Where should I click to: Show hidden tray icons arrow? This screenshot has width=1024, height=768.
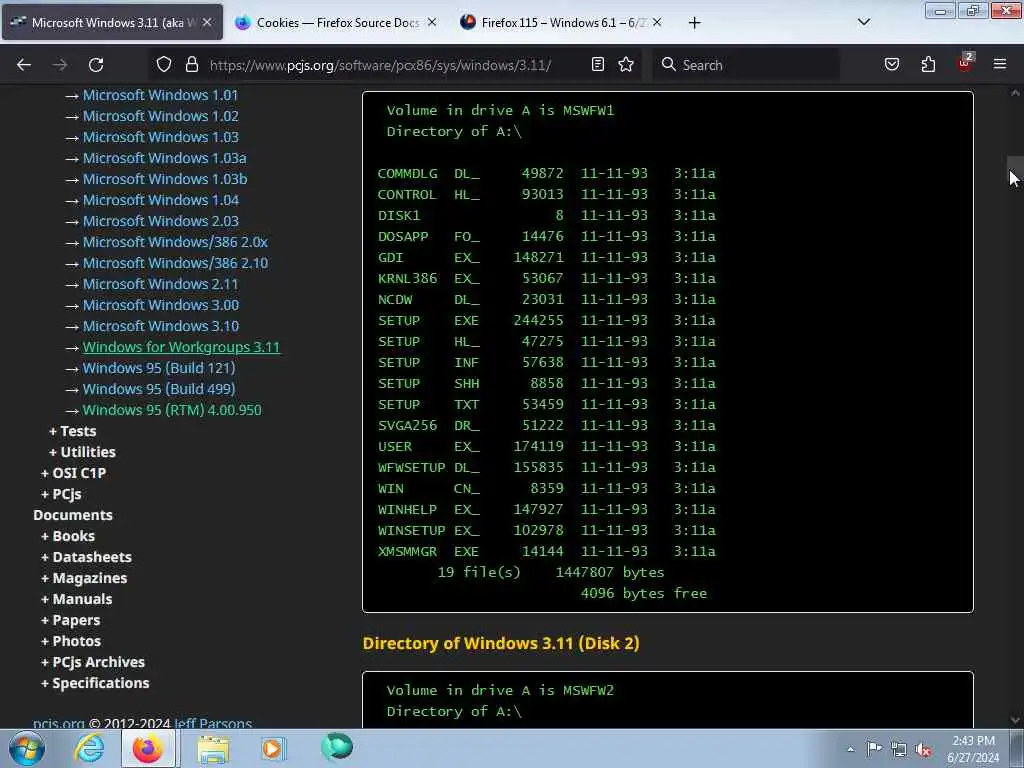pos(850,749)
